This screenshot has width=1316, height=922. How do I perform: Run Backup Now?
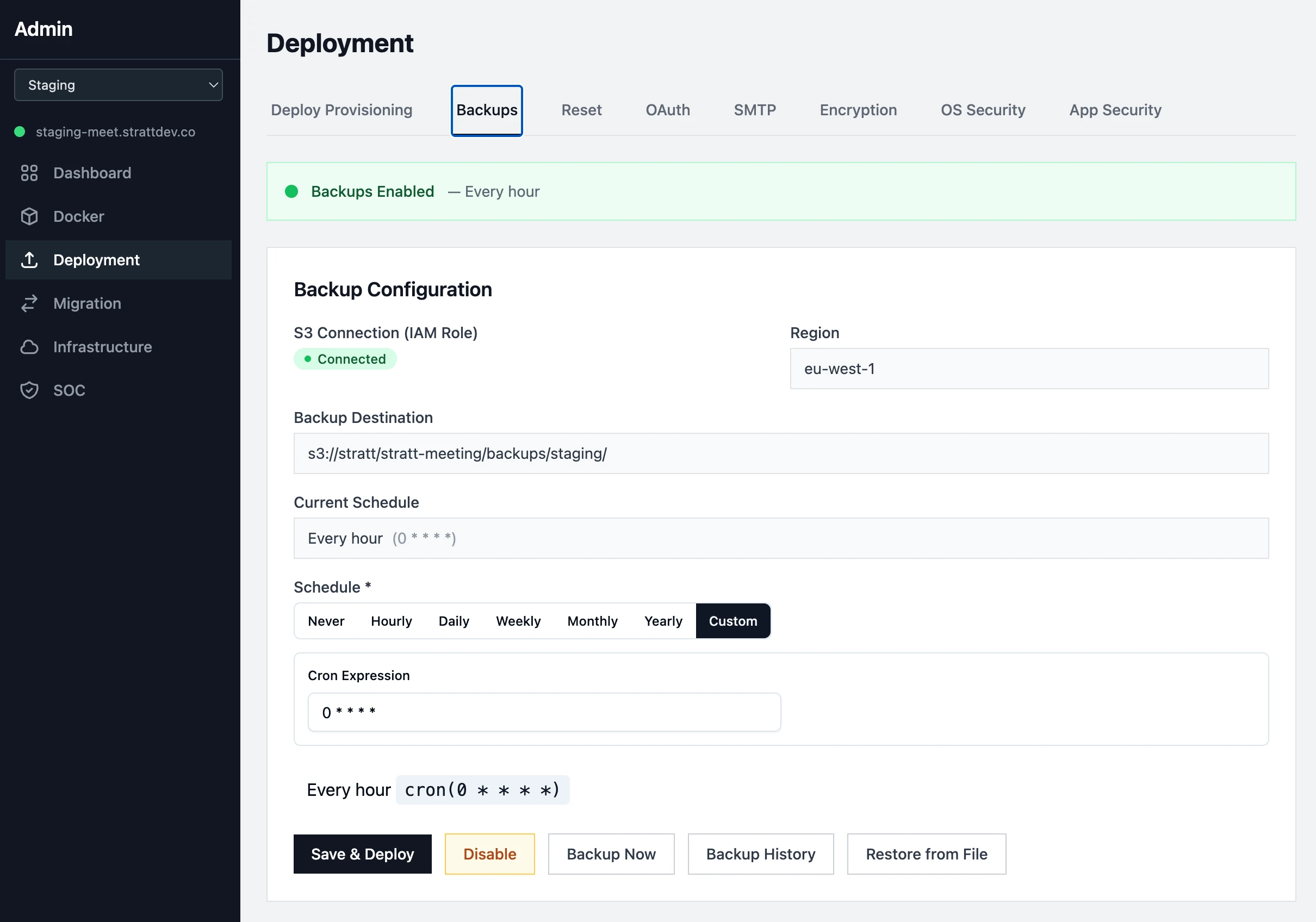click(611, 854)
